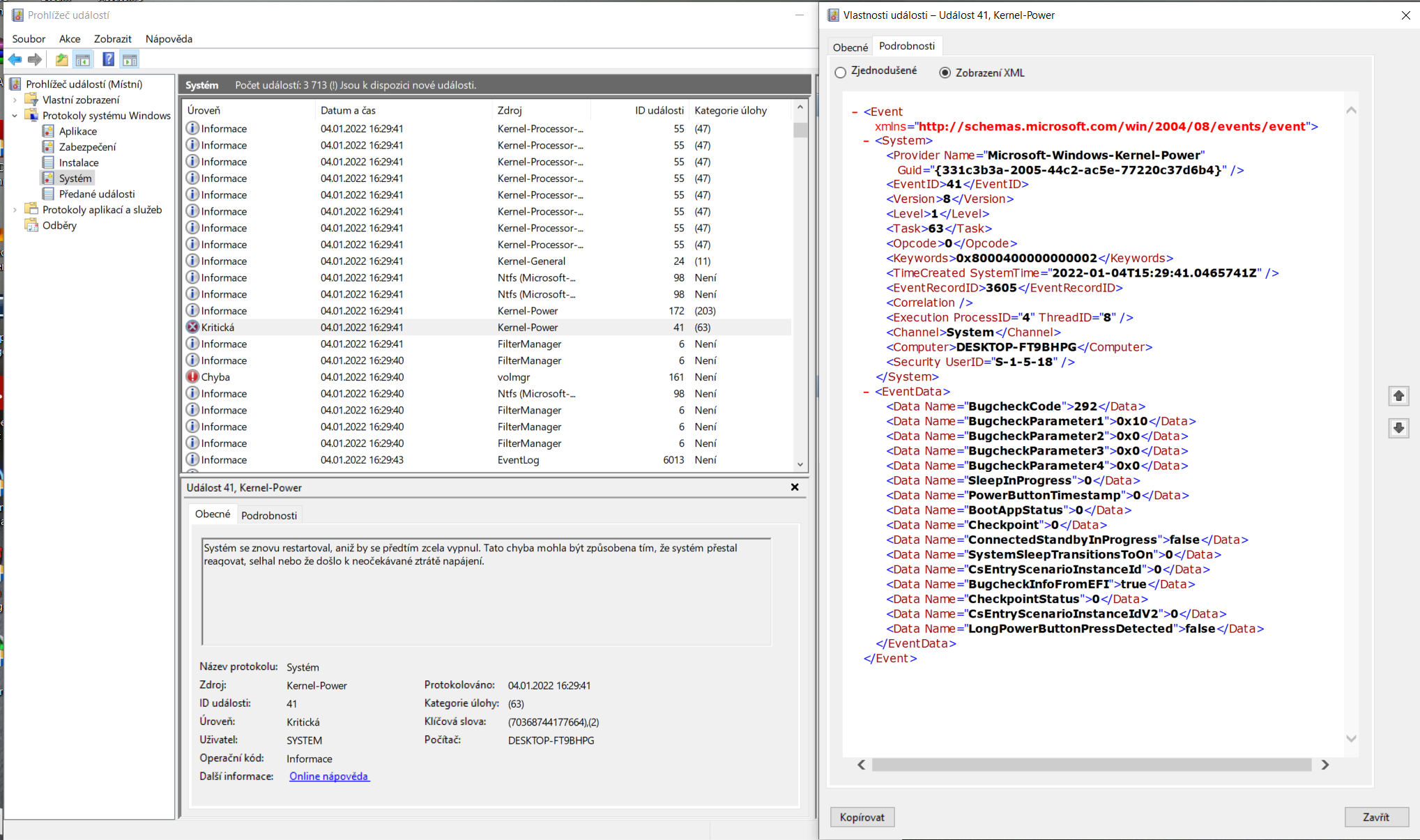Open the Online nápověda link
The height and width of the screenshot is (840, 1420).
(328, 776)
